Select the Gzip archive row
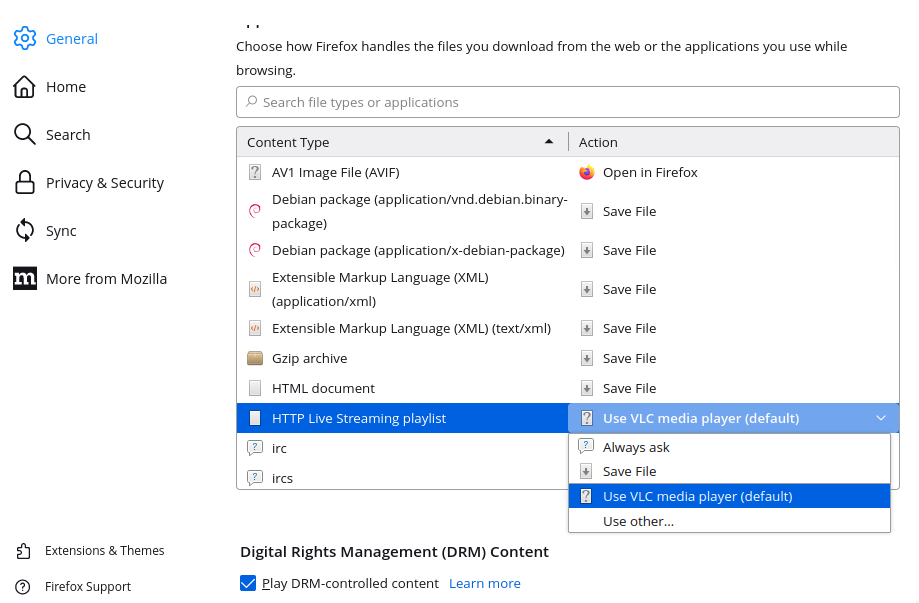 400,358
